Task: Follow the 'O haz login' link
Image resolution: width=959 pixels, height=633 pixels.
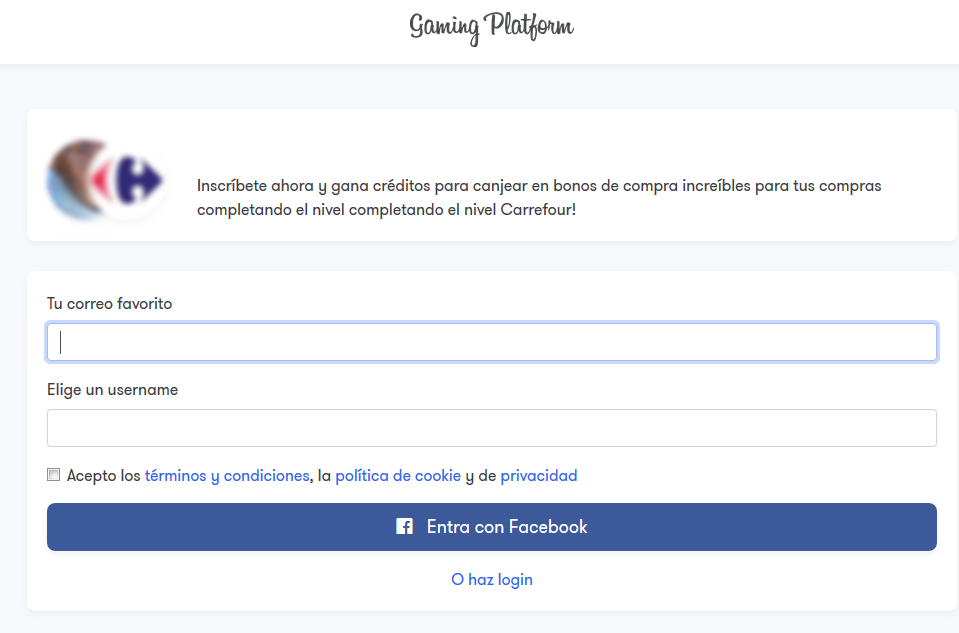Action: (491, 580)
